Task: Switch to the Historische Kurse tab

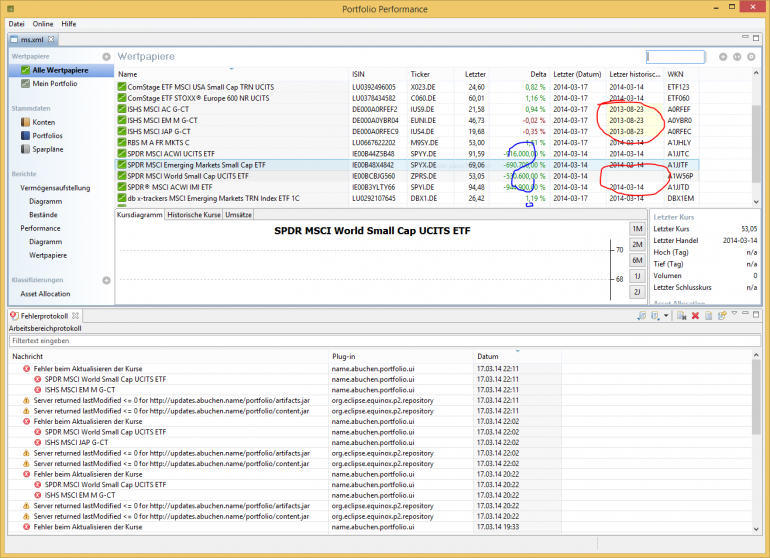Action: pos(192,215)
